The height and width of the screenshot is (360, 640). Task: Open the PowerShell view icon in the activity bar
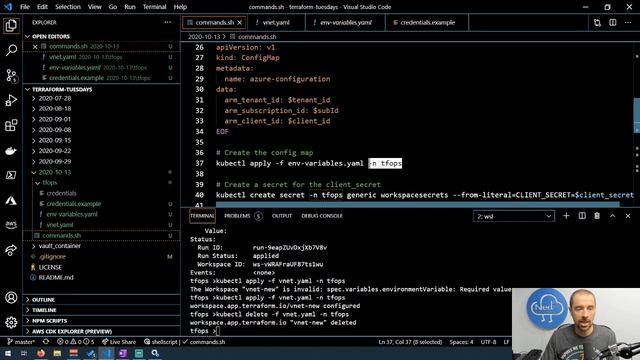11,175
